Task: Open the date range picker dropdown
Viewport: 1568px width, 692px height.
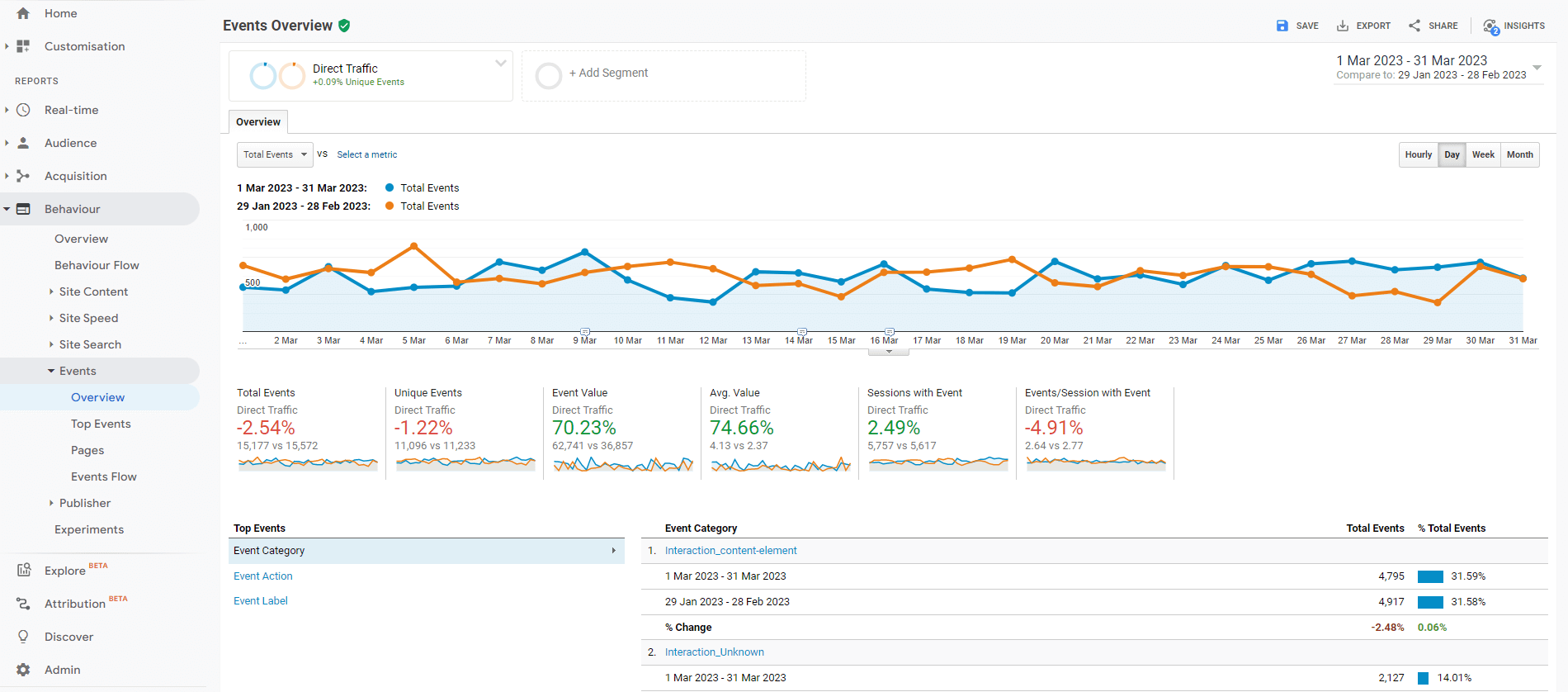Action: [1537, 68]
